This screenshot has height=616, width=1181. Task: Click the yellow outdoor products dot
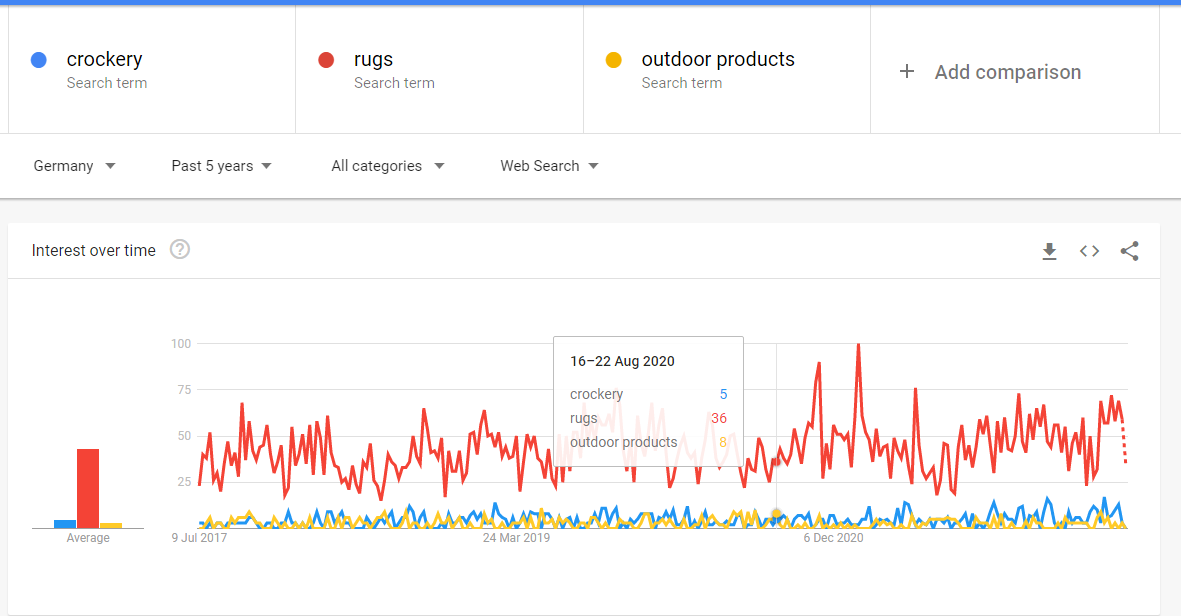coord(614,60)
